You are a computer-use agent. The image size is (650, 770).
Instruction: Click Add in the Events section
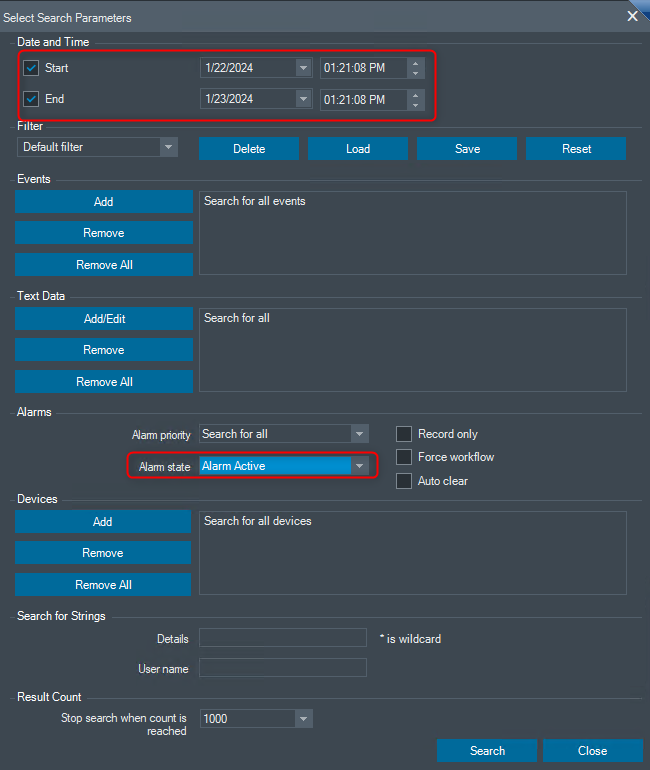[104, 202]
